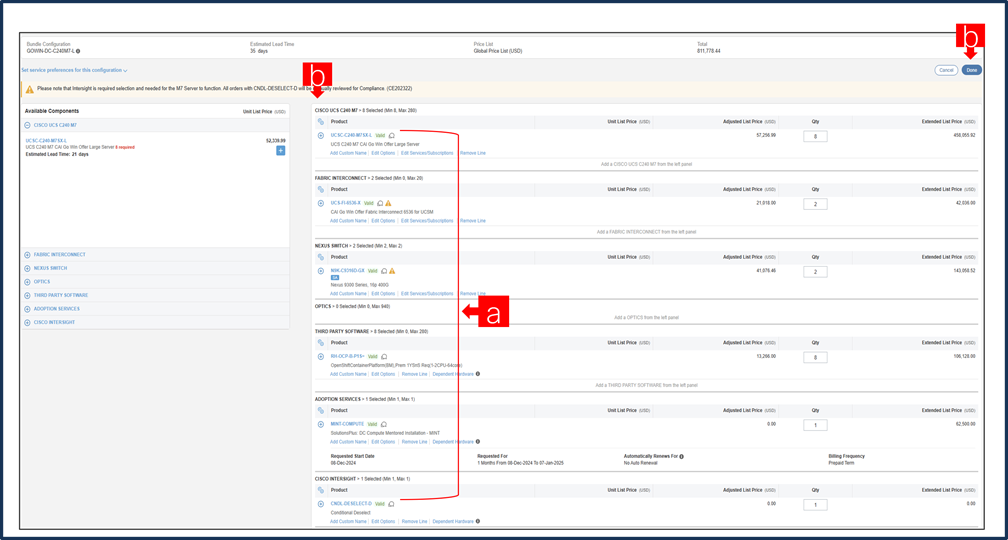
Task: Expand FABRIC INTERCONNECT in Available Components
Action: tap(28, 255)
